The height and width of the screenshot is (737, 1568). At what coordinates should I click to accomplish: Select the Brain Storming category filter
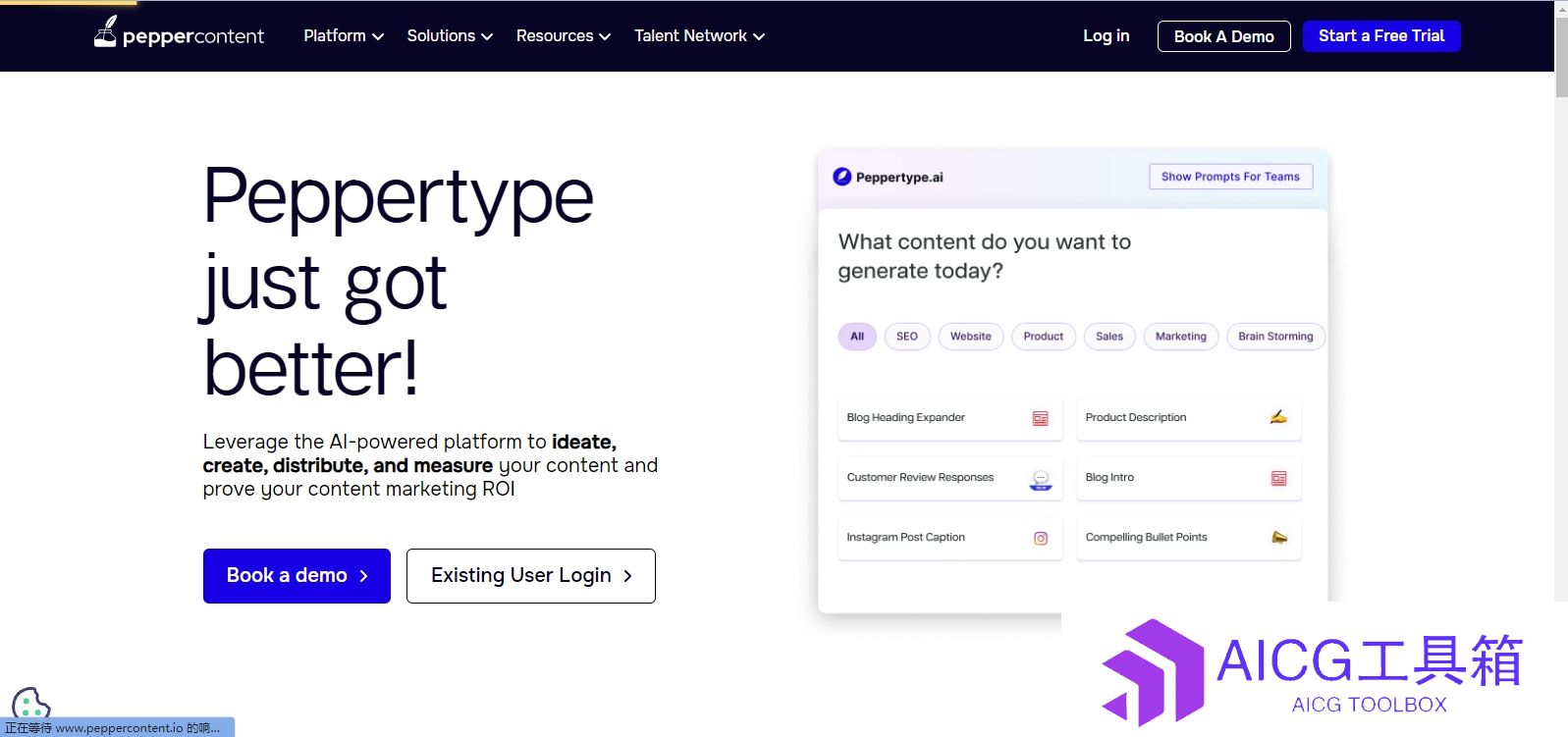coord(1275,337)
